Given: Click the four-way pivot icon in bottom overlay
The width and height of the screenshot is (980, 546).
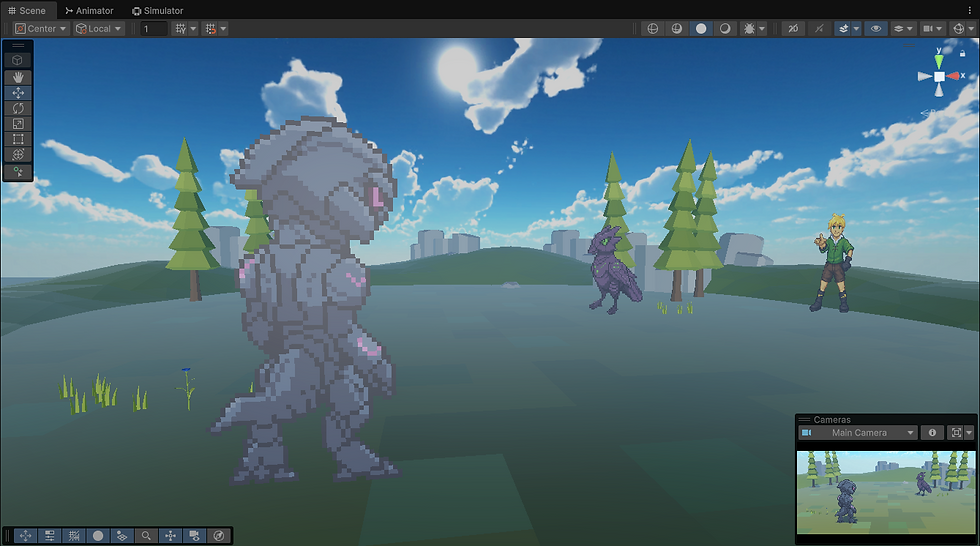Looking at the screenshot, I should click(170, 536).
